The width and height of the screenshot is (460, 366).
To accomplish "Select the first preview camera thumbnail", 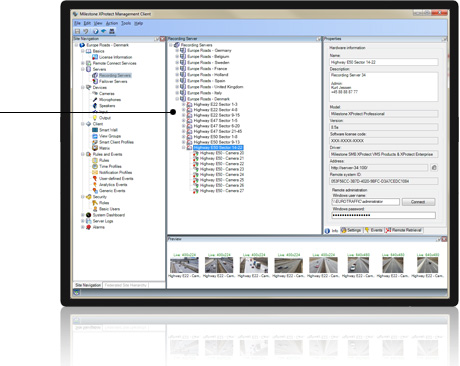I will (184, 266).
